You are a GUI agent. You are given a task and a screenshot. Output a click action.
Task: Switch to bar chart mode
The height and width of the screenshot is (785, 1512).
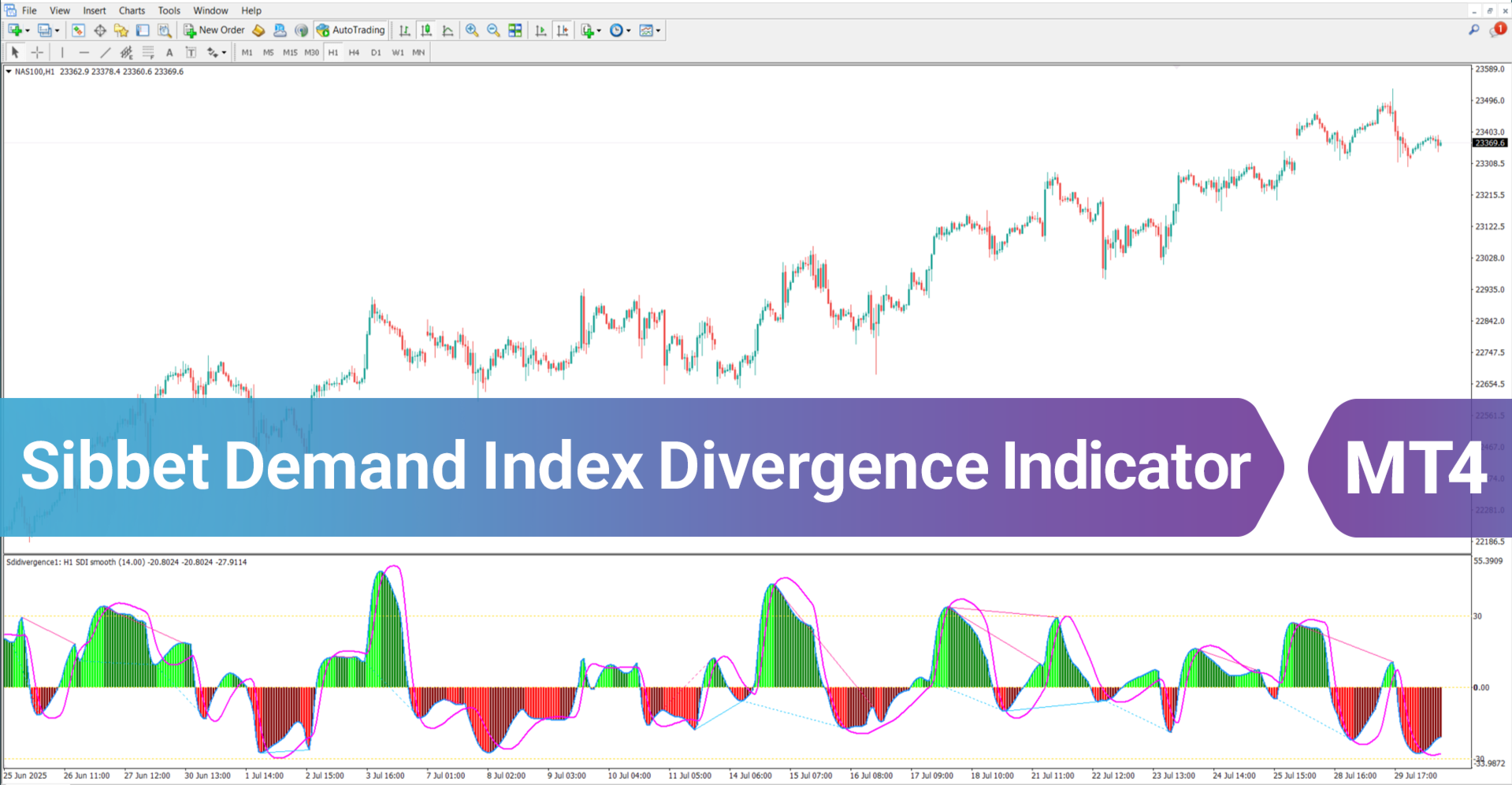coord(404,31)
